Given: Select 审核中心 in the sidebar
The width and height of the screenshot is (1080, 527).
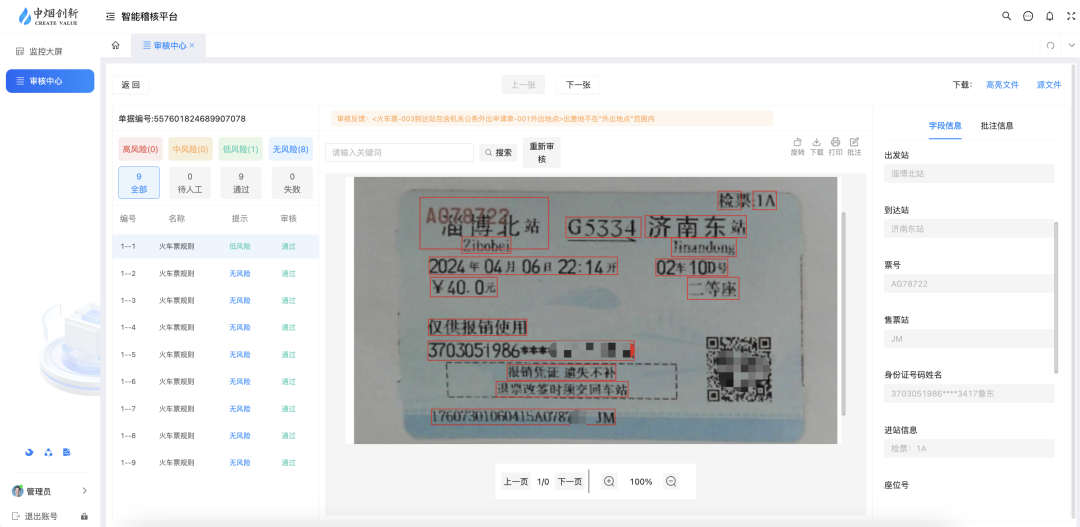Looking at the screenshot, I should tap(50, 81).
